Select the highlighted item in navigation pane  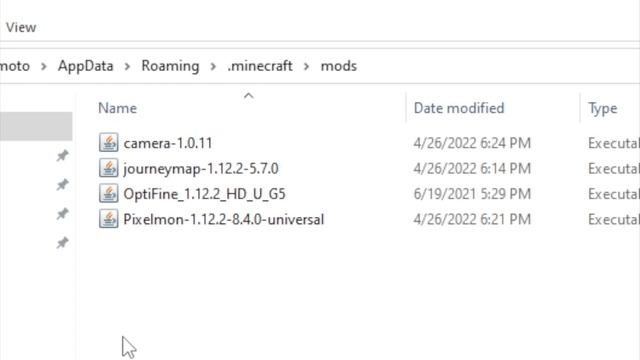pos(36,126)
